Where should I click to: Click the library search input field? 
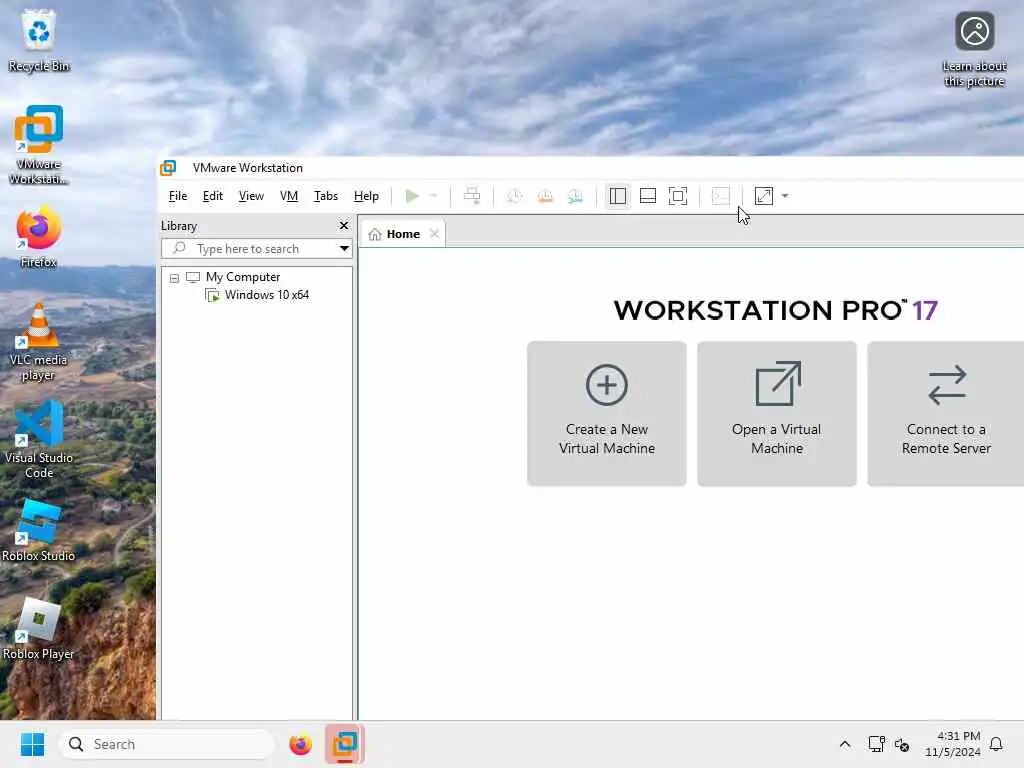[x=250, y=249]
